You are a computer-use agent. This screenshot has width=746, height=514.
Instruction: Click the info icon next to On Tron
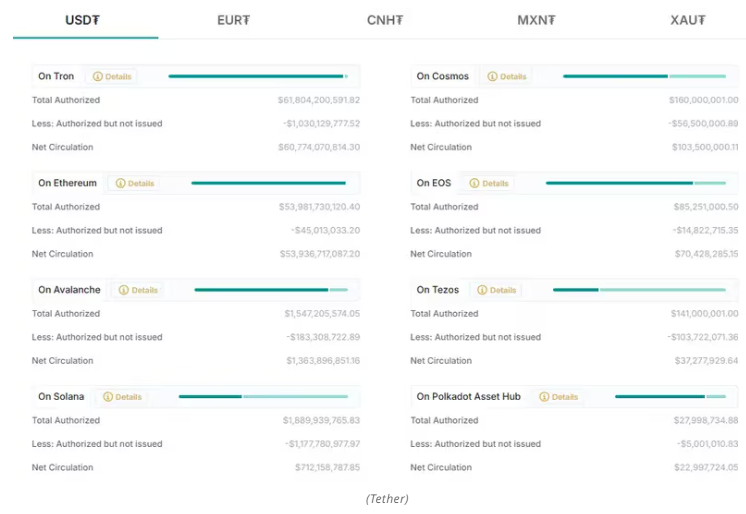coord(98,76)
